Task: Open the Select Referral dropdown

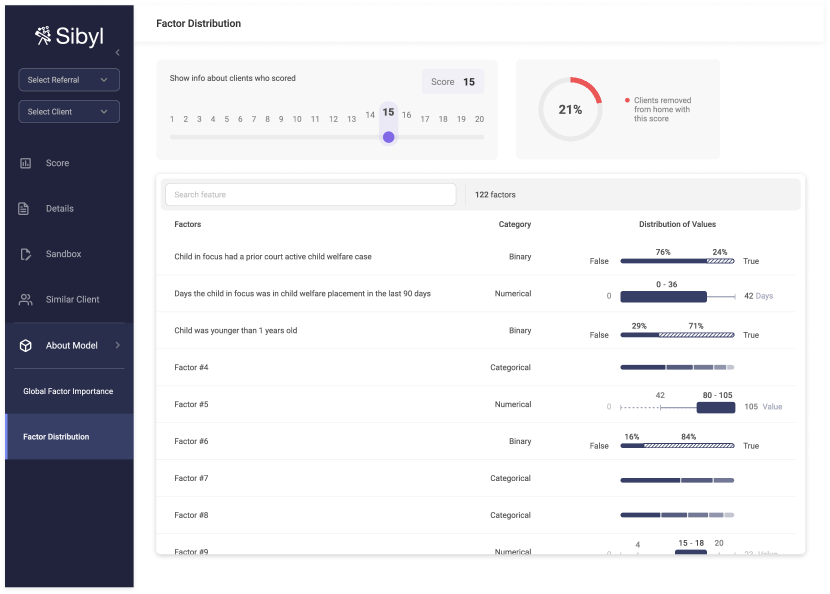Action: pos(69,80)
